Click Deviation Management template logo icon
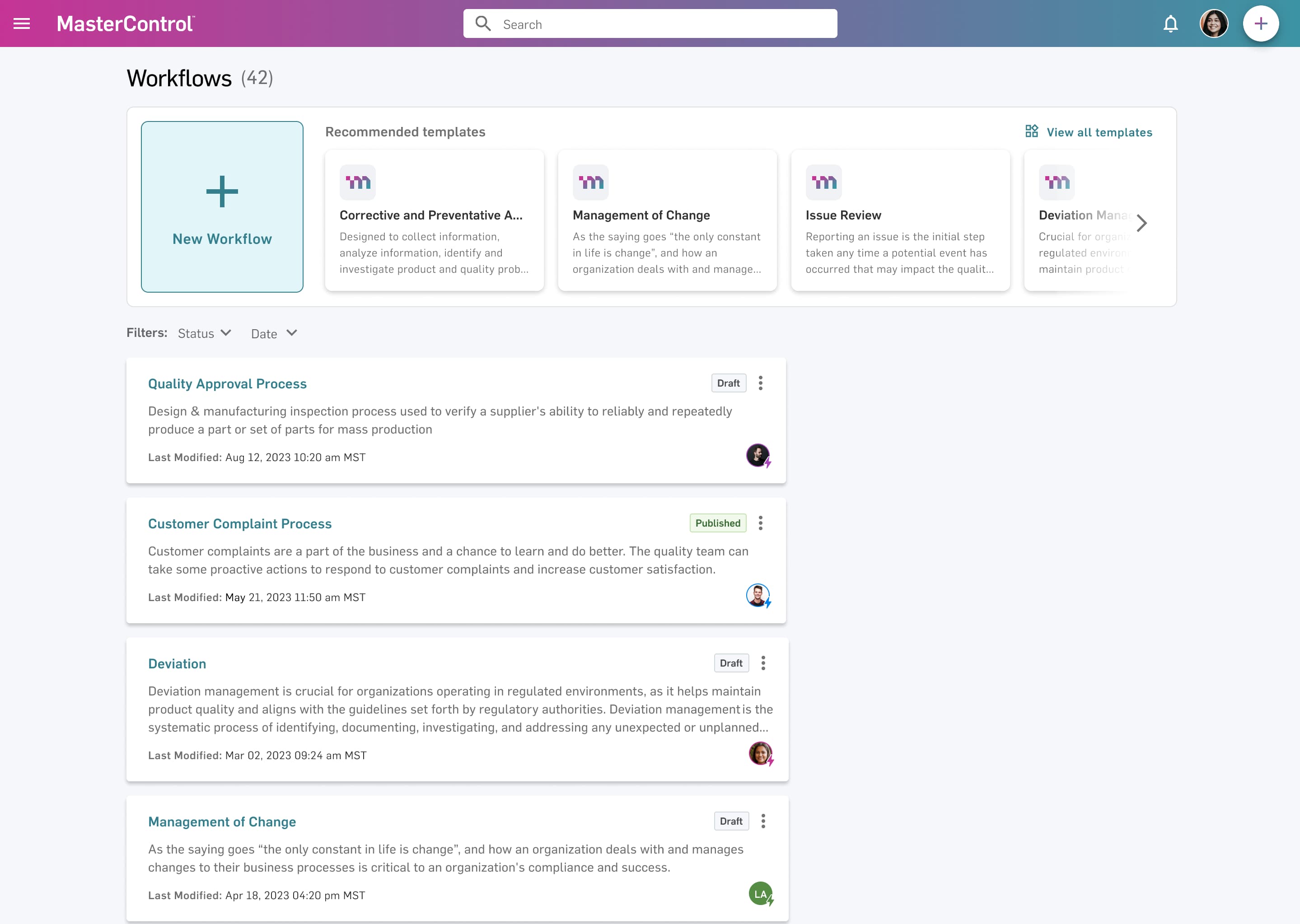The width and height of the screenshot is (1300, 924). (x=1057, y=182)
